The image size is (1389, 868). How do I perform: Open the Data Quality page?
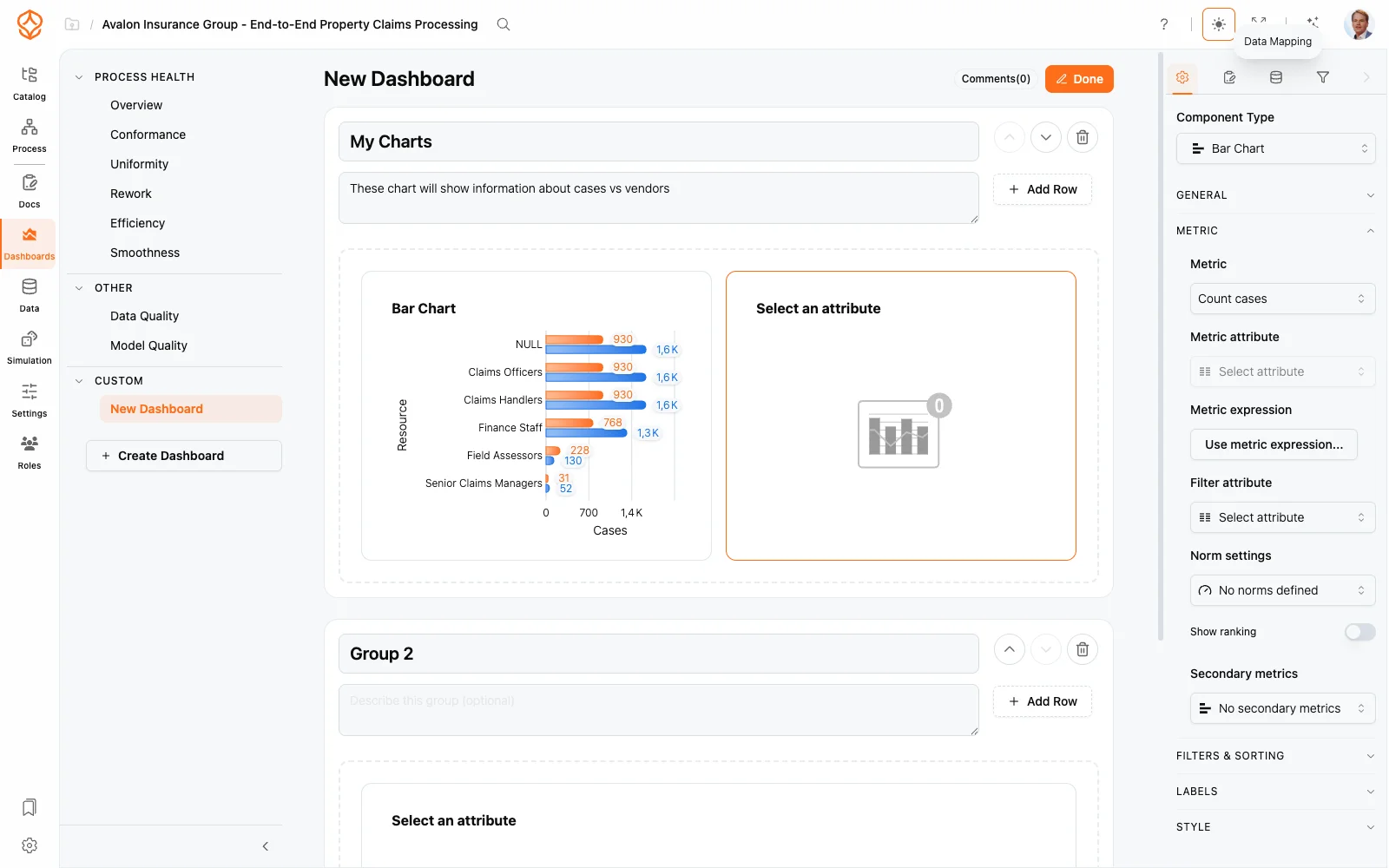point(144,316)
